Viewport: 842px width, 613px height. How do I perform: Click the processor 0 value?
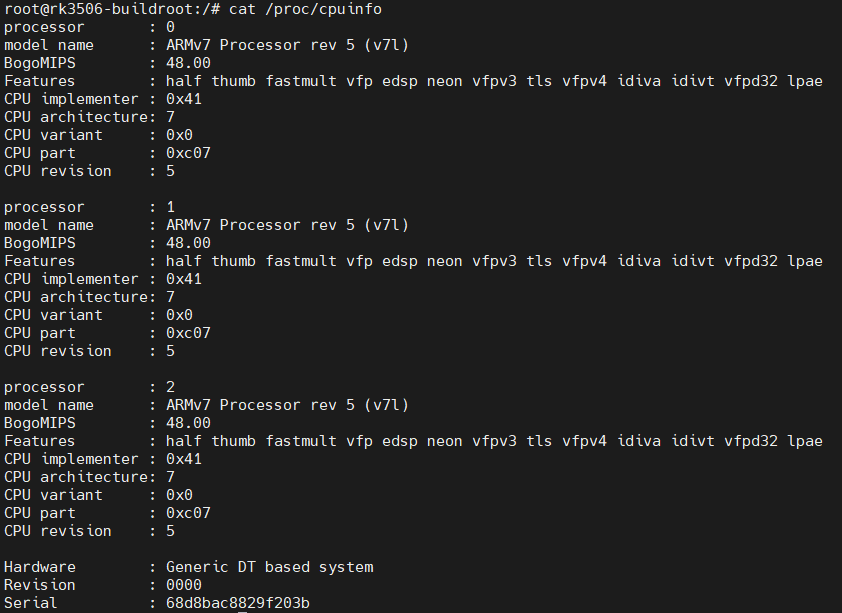point(170,27)
